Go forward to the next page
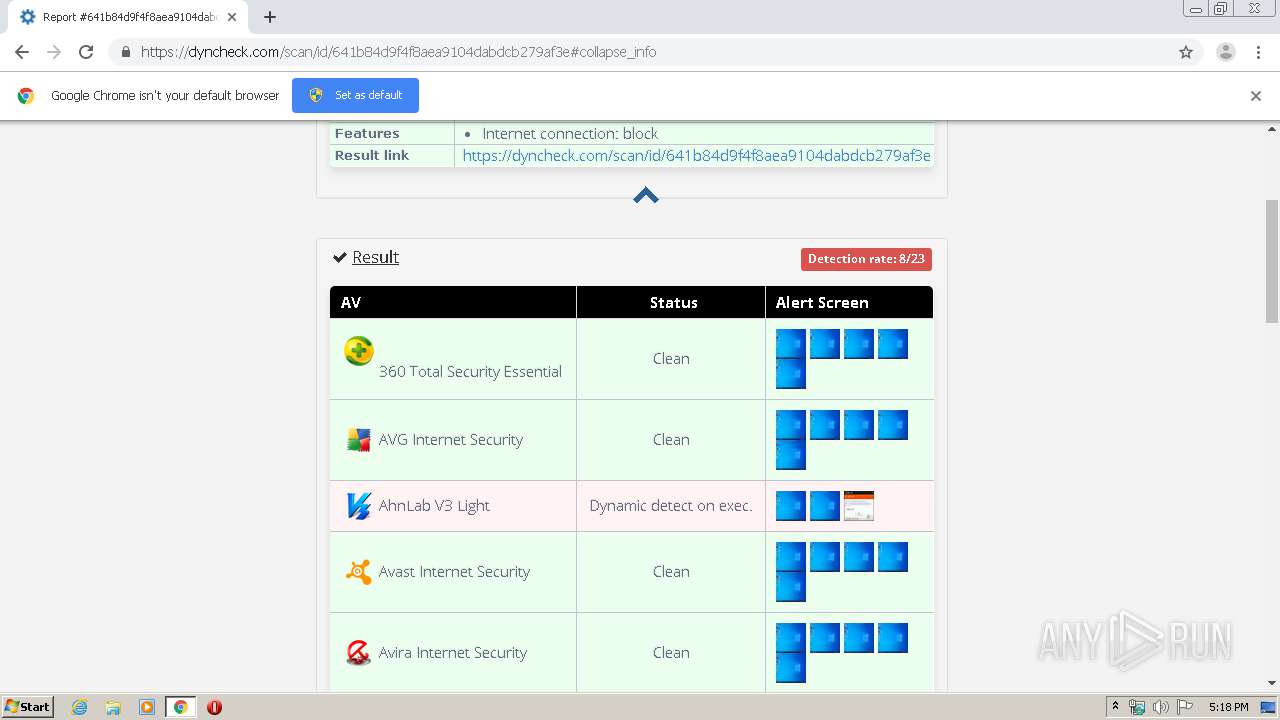The height and width of the screenshot is (720, 1280). point(54,52)
